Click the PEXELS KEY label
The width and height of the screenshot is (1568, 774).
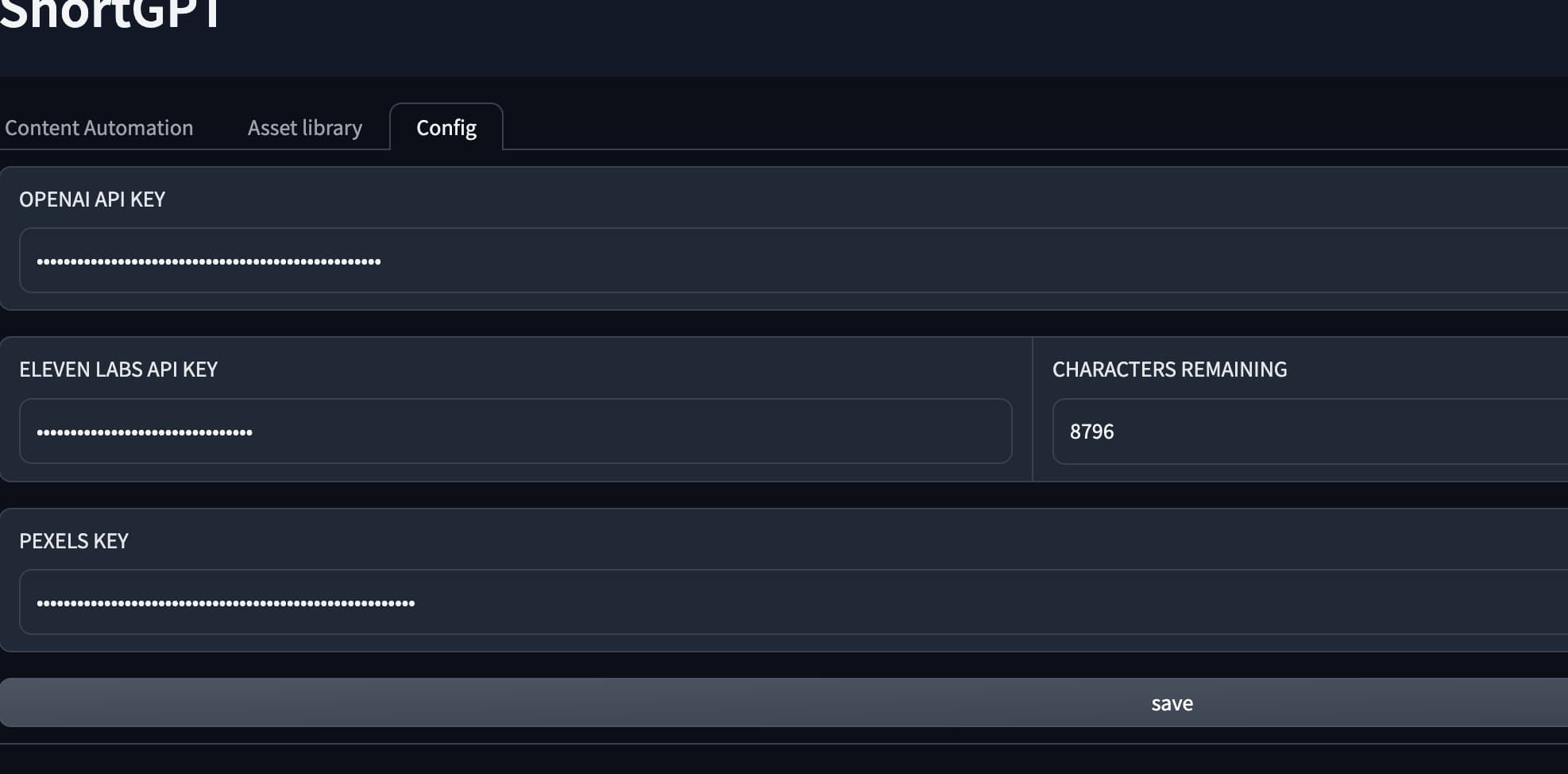[x=74, y=541]
